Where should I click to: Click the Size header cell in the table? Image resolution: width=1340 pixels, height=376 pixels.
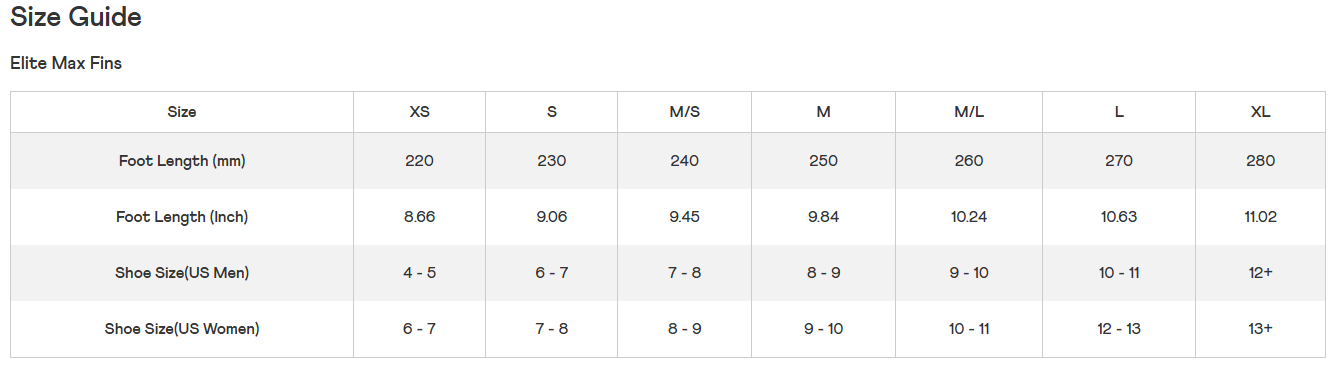tap(182, 112)
